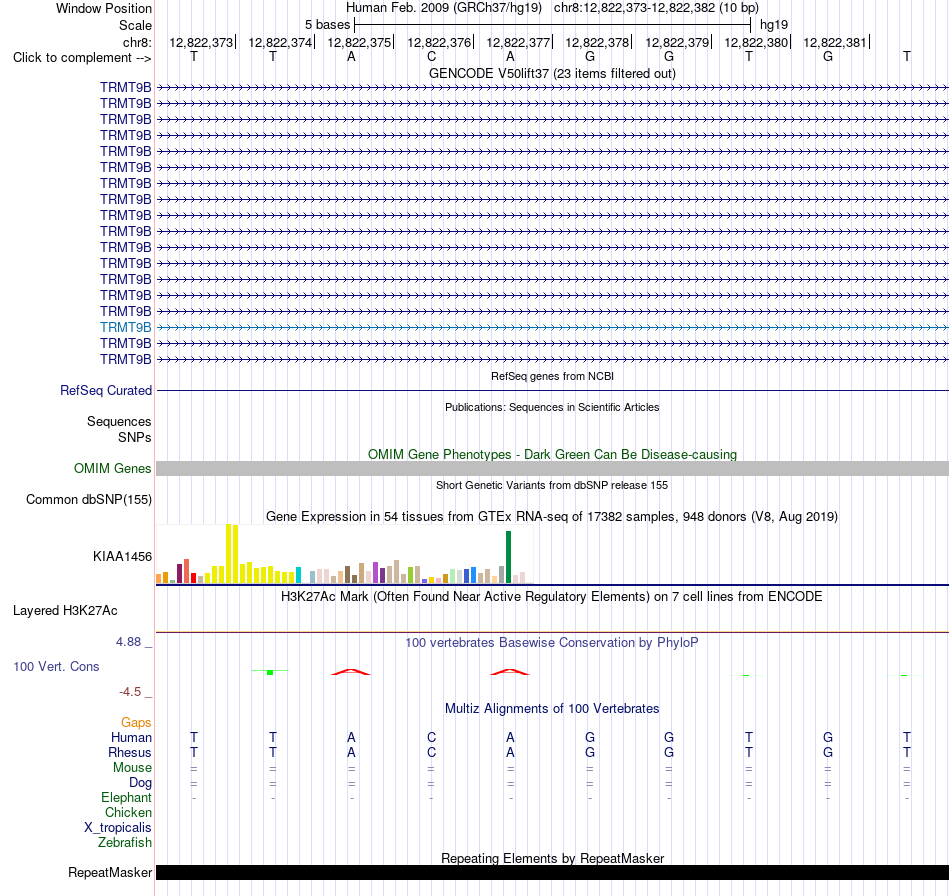The image size is (950, 896).
Task: Click the 'chr8:' base position label
Action: (138, 42)
